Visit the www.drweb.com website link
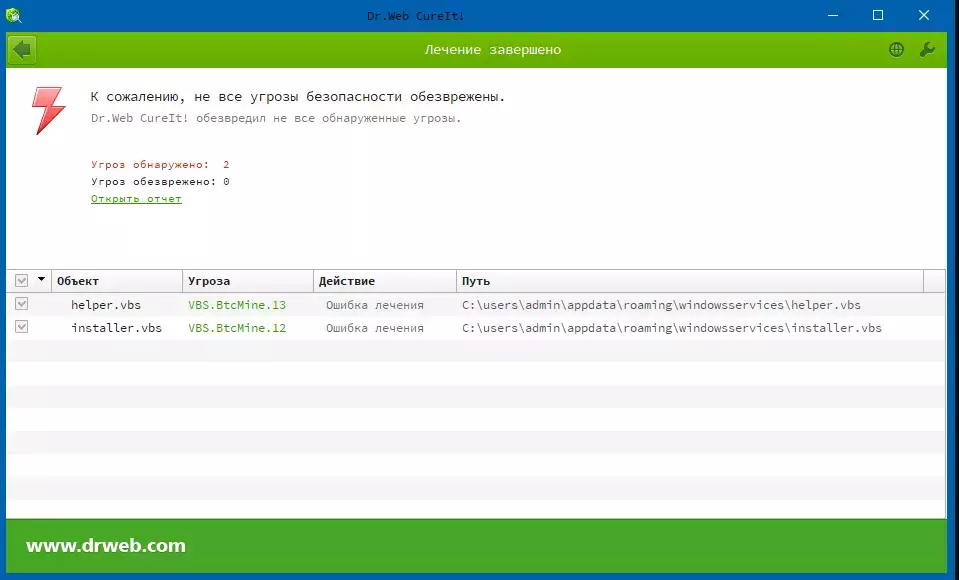 tap(106, 545)
